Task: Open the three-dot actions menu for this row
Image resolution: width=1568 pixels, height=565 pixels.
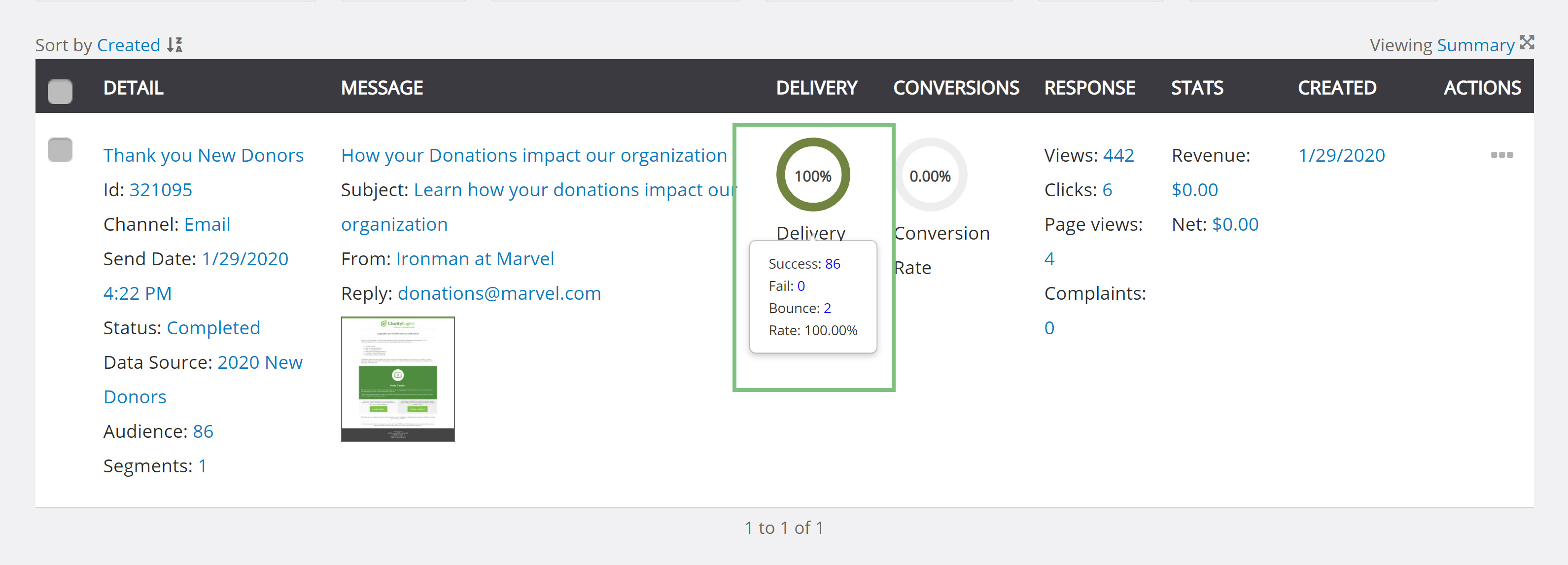Action: point(1501,155)
